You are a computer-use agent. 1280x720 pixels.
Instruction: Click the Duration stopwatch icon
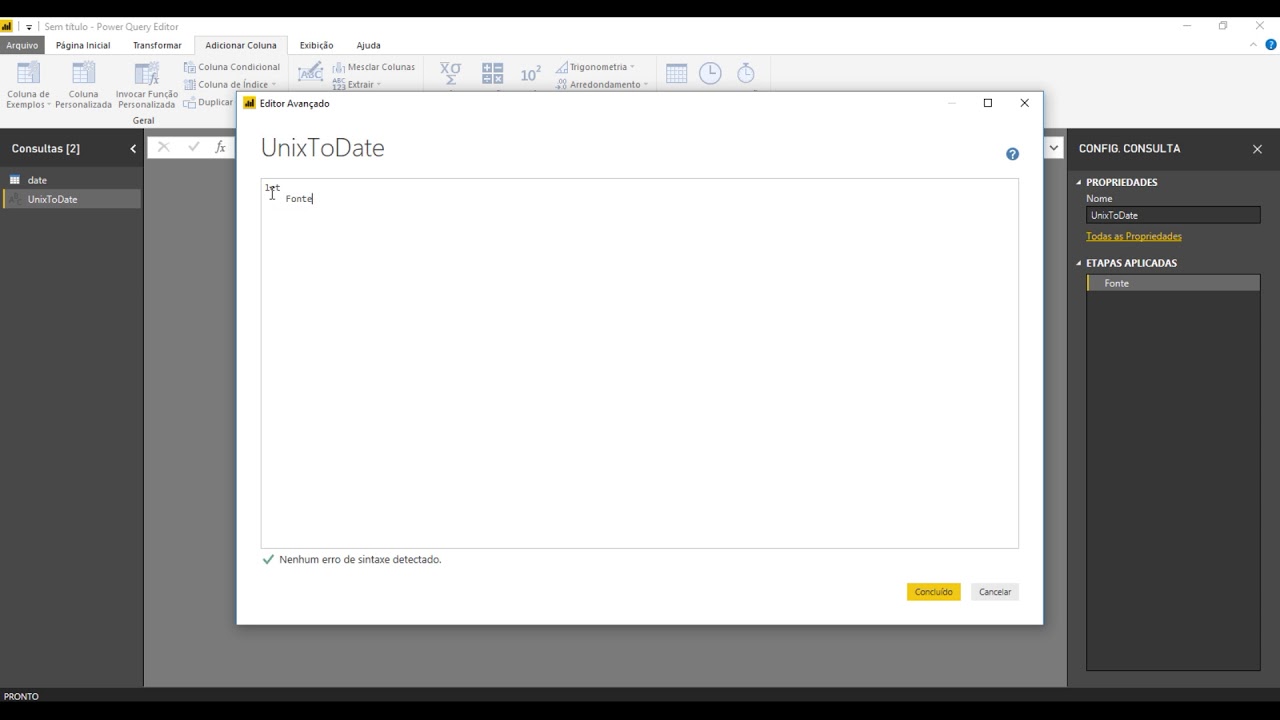coord(746,73)
